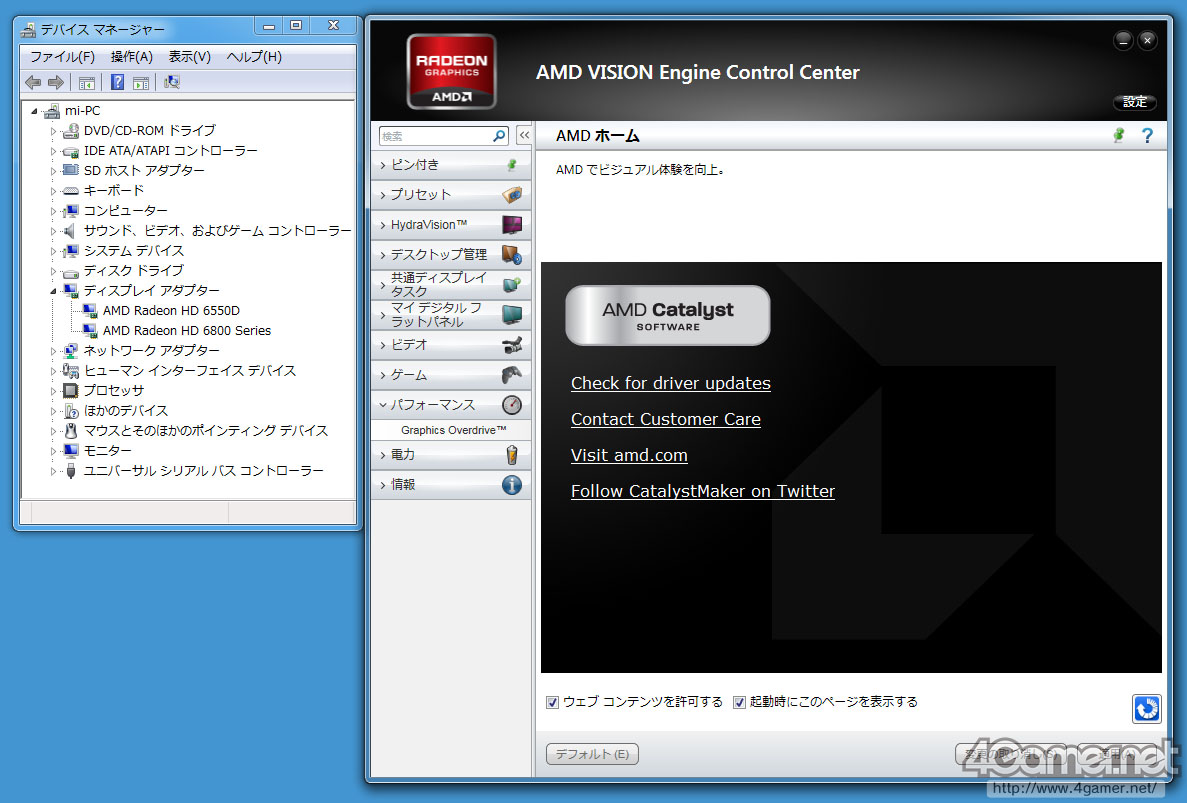Click the デスクトップ管理 icon
The width and height of the screenshot is (1187, 803).
tap(512, 255)
